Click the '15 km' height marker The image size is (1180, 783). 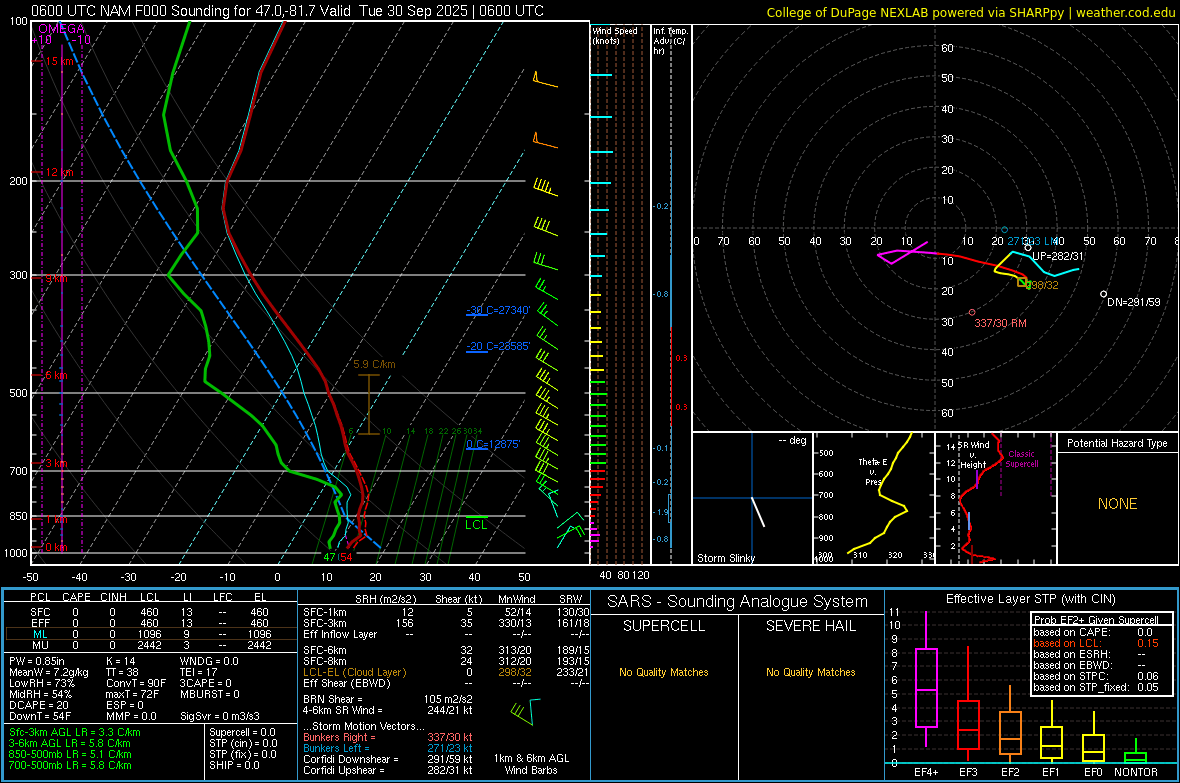point(59,61)
